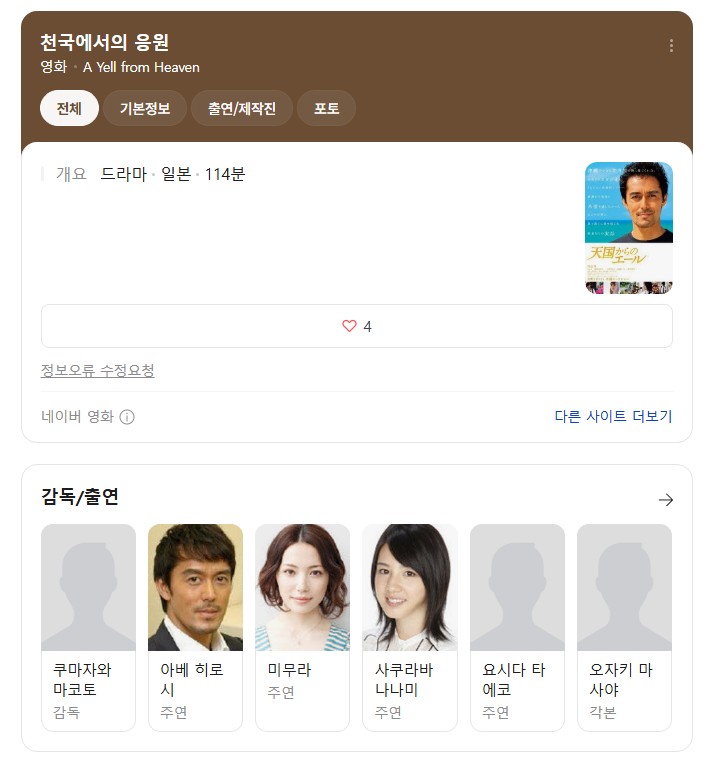Click the movie poster thumbnail
Image resolution: width=709 pixels, height=757 pixels.
pos(628,228)
